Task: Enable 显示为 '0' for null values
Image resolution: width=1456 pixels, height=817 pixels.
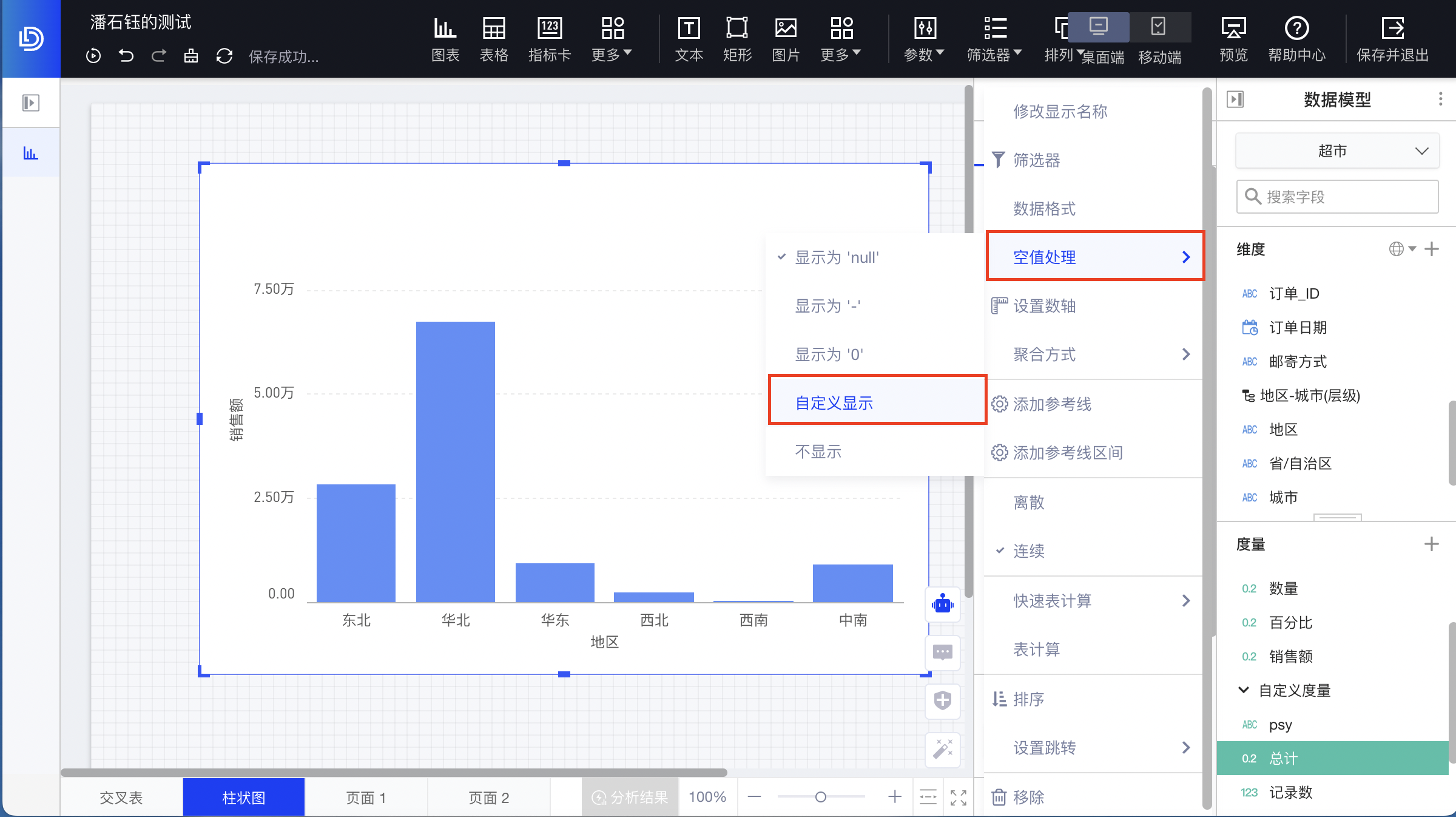Action: coord(829,354)
